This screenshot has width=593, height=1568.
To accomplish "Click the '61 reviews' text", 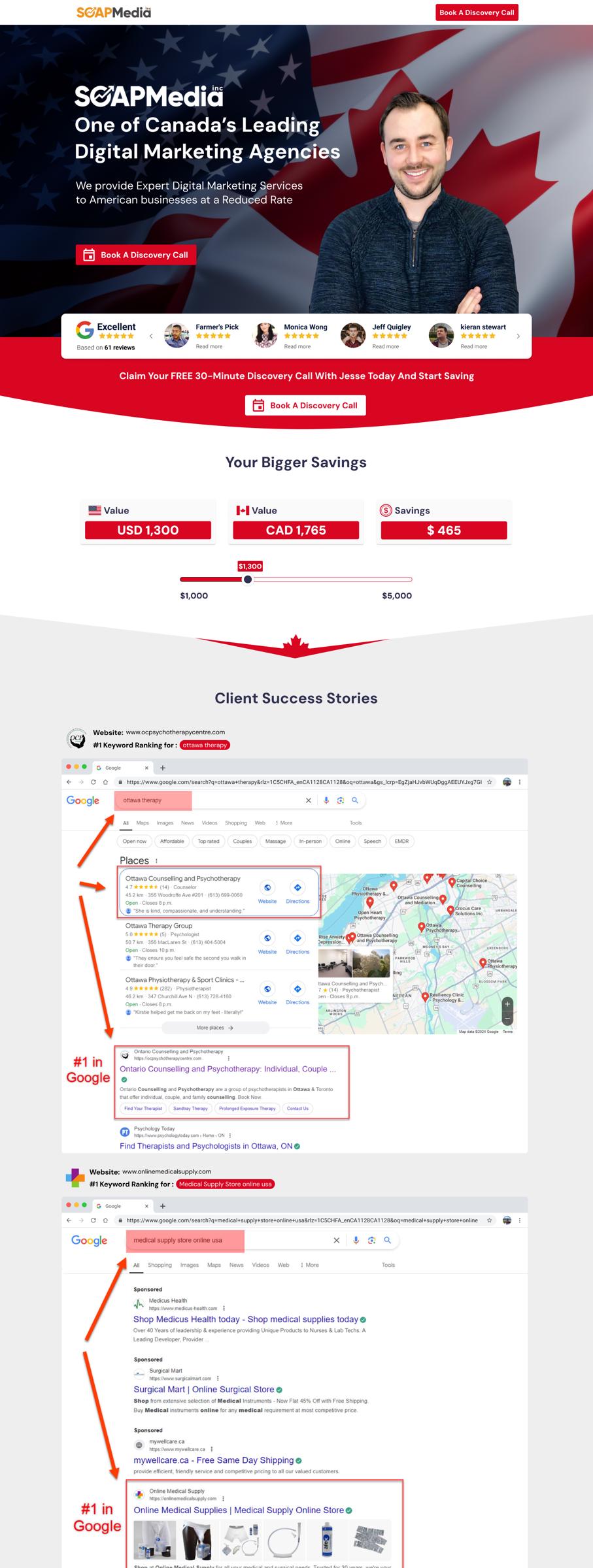I will click(120, 348).
